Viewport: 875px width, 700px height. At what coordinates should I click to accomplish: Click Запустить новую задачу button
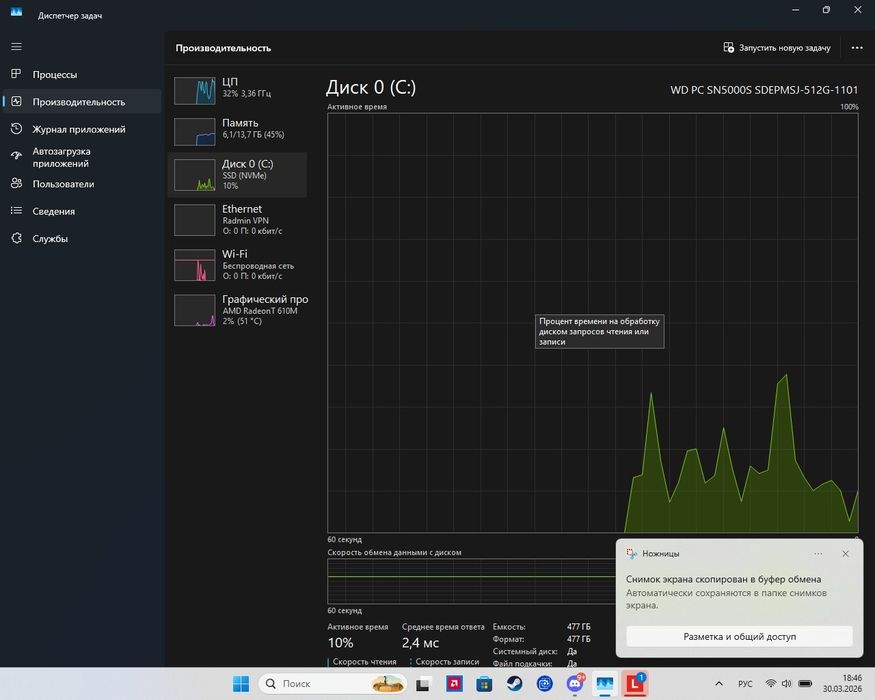click(777, 48)
